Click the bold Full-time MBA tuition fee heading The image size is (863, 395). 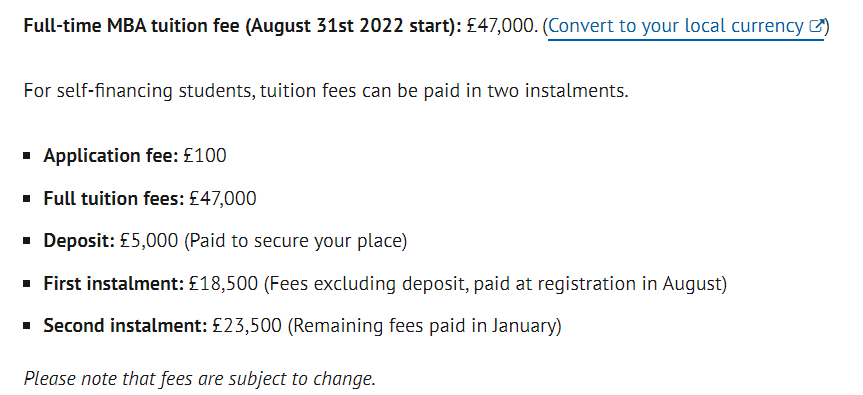point(243,26)
